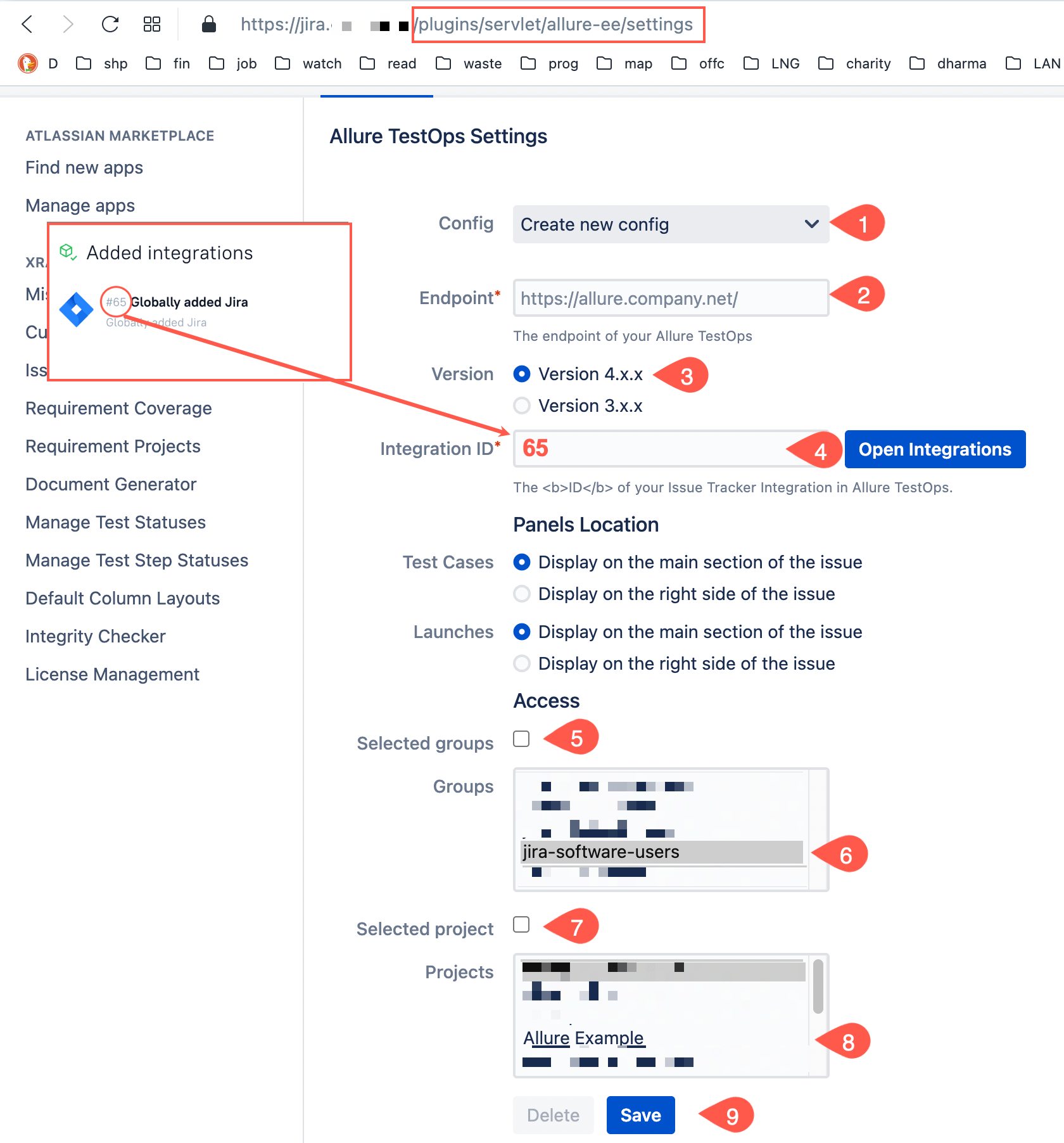Set Test Cases to right side display
The width and height of the screenshot is (1064, 1143).
(522, 594)
